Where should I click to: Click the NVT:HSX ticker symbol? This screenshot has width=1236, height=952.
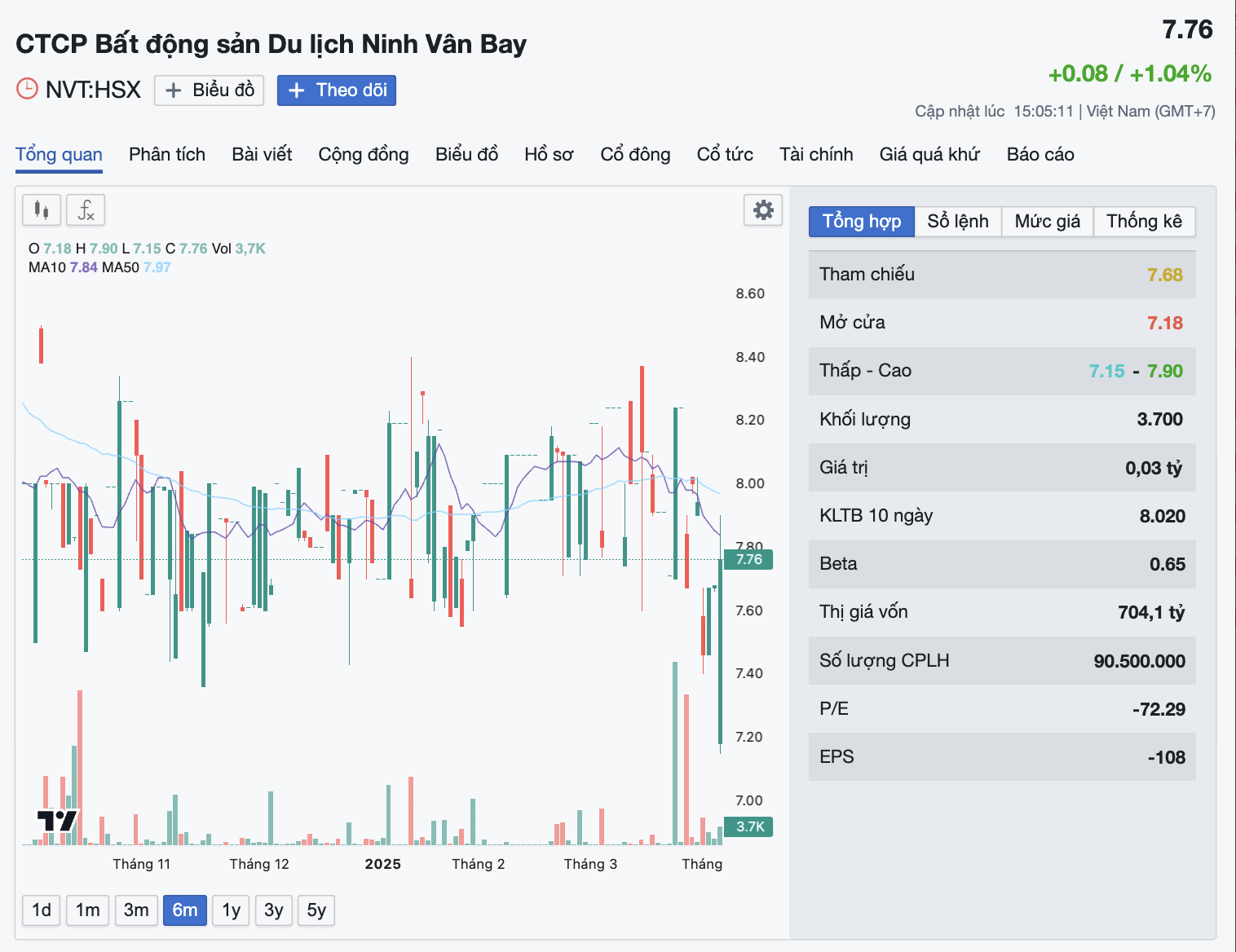pyautogui.click(x=93, y=90)
